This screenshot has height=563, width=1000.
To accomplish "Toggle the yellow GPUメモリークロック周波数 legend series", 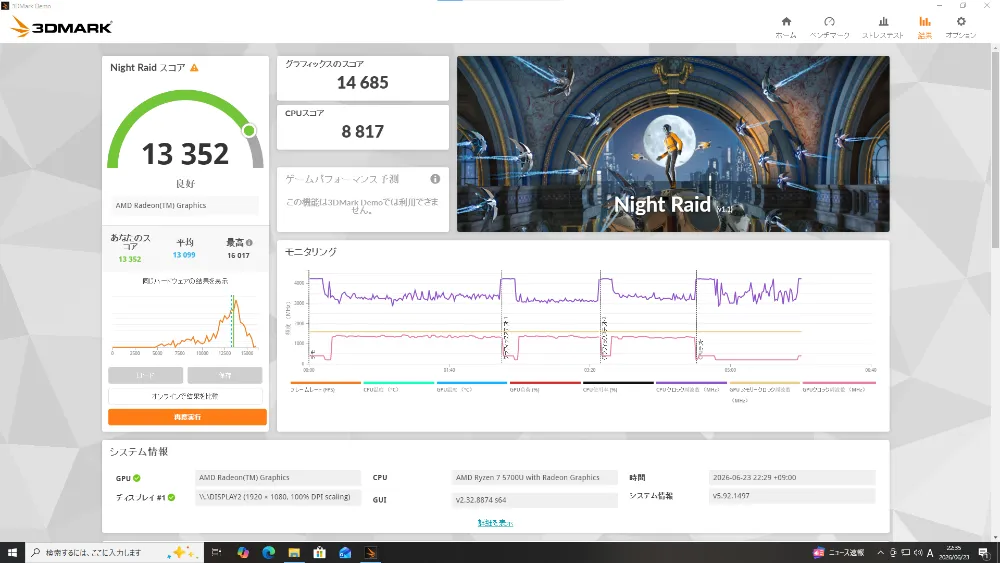I will coord(765,390).
